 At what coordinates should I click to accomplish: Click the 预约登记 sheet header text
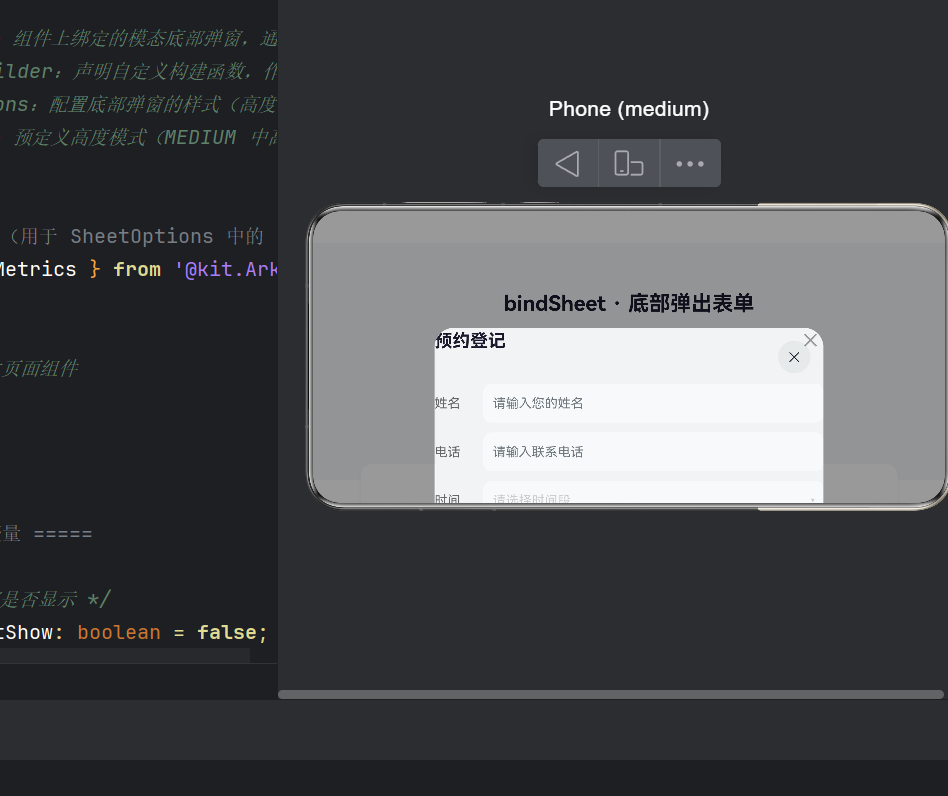pyautogui.click(x=470, y=340)
